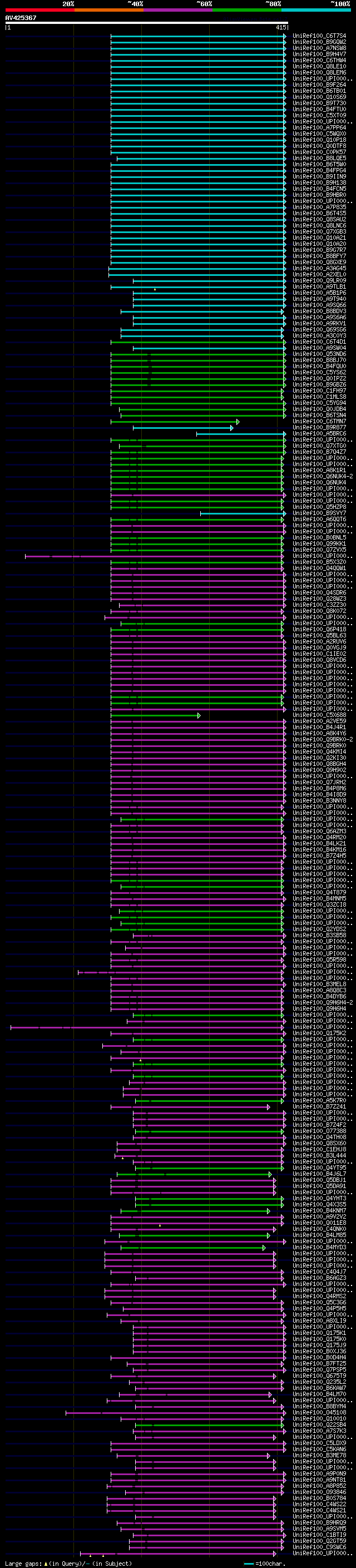Viewport: 356px width, 1568px height.
Task: Open hit UniRef100_B9GQW2
Action: [319, 42]
